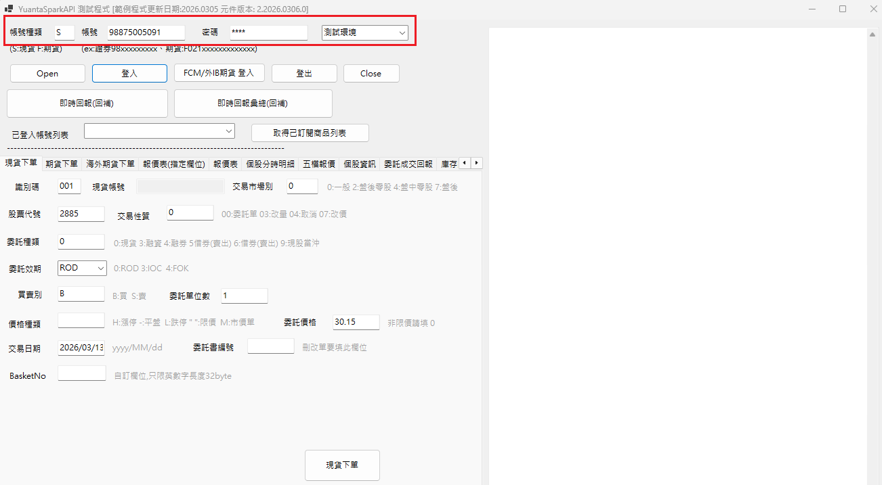Click the empty 委託書編號 input field

[x=271, y=346]
